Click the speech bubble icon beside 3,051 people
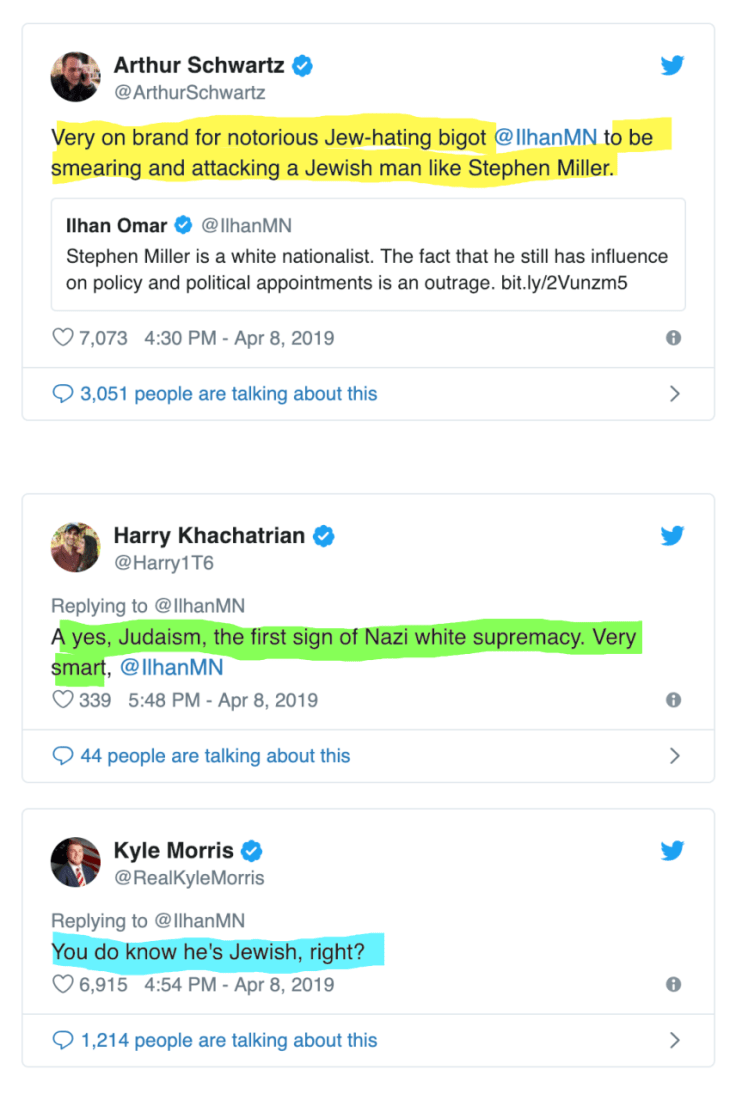This screenshot has width=736, height=1100. [x=63, y=394]
